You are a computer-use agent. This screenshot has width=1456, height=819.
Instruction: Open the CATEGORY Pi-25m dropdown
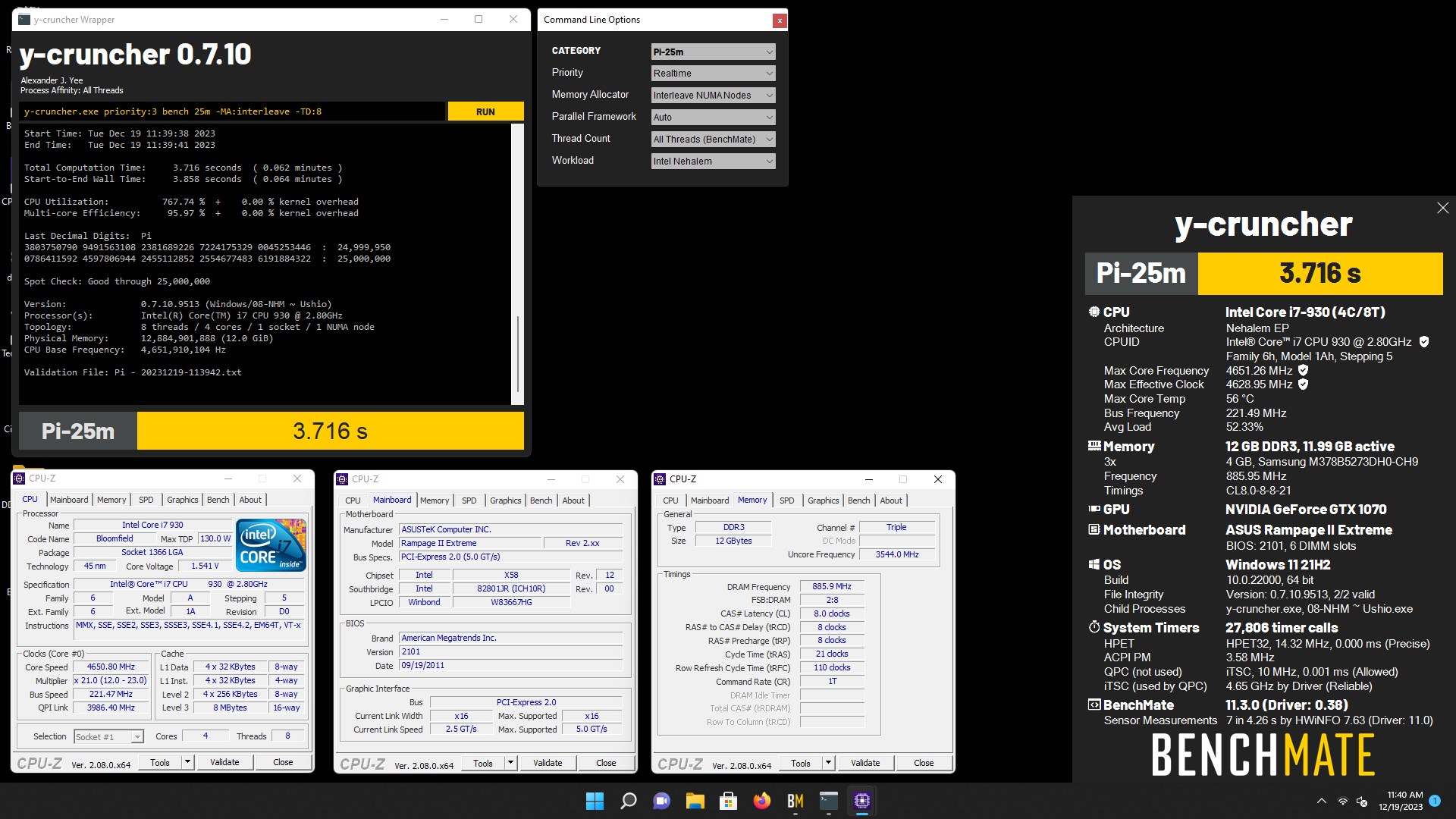tap(713, 52)
